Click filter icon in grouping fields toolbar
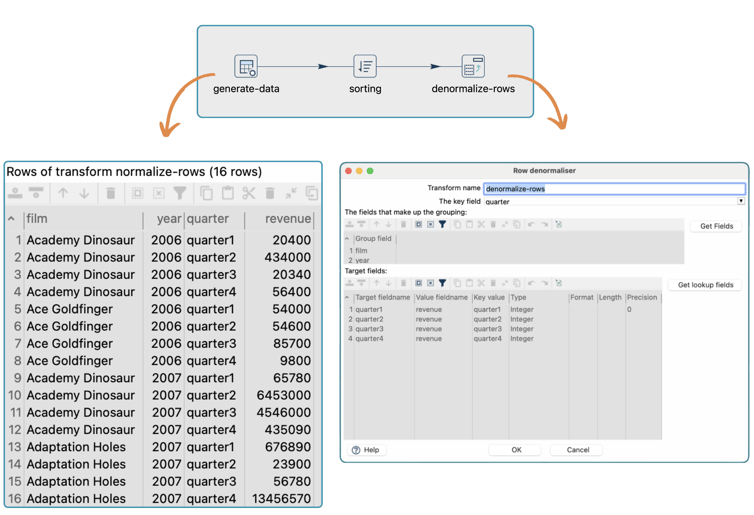754x515 pixels. point(443,225)
